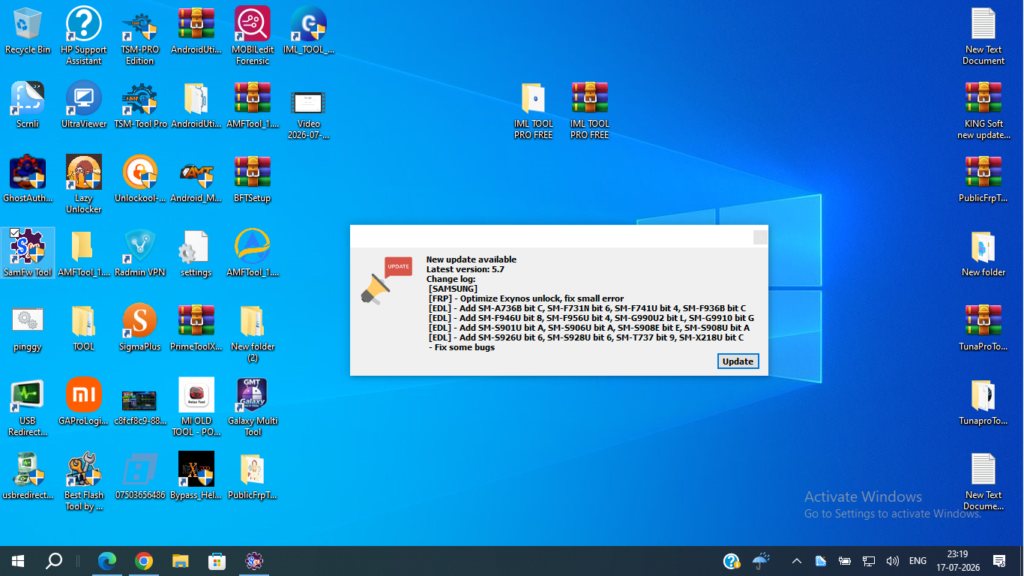Select PrimeToolX archive icon
Image resolution: width=1024 pixels, height=576 pixels.
click(x=196, y=328)
